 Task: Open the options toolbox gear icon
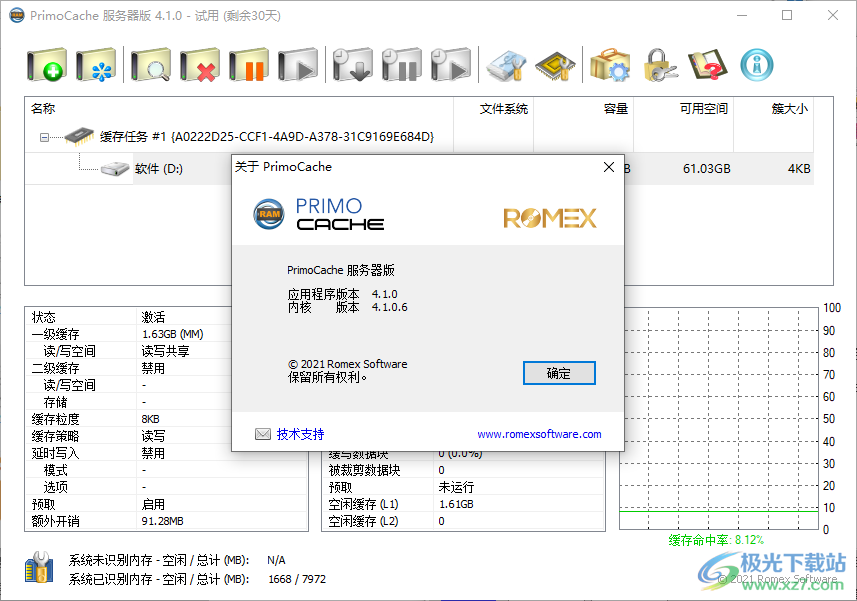tap(611, 65)
